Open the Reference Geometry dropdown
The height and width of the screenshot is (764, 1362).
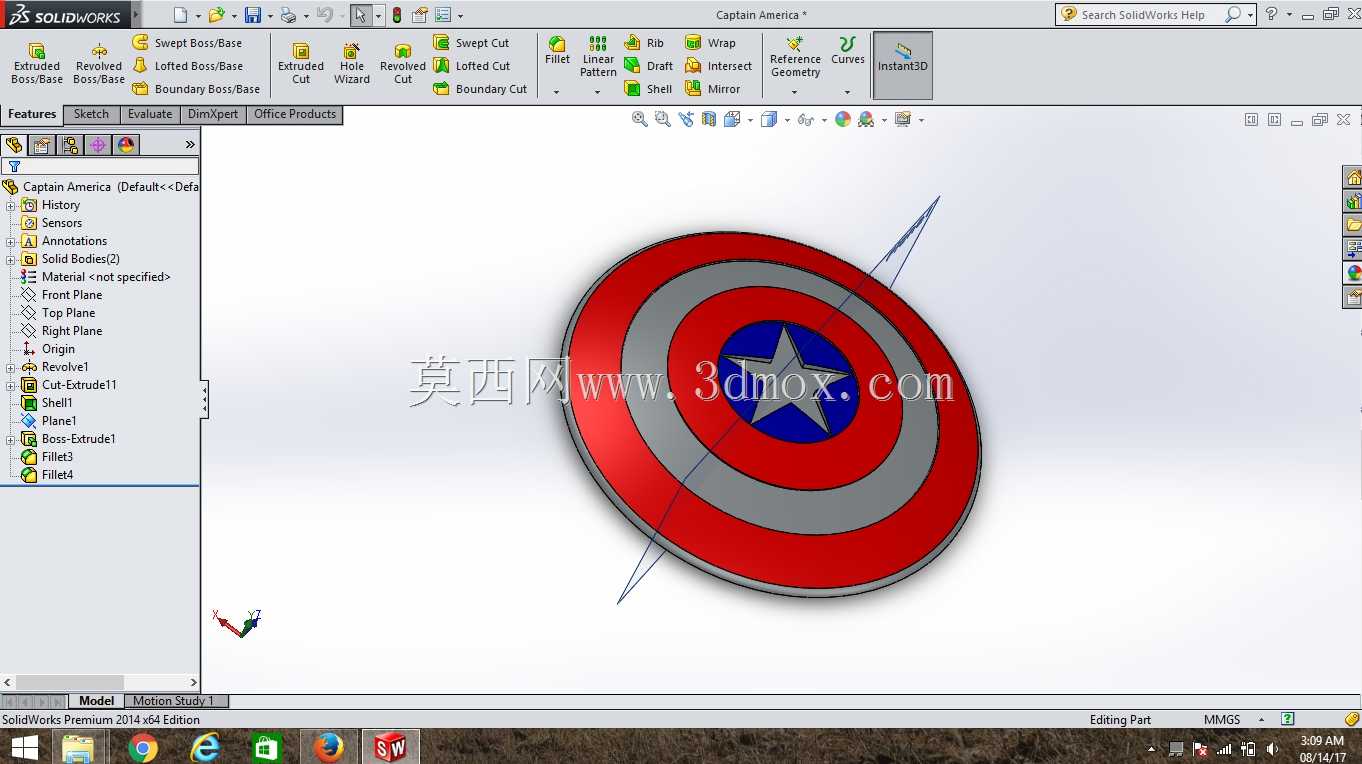795,93
